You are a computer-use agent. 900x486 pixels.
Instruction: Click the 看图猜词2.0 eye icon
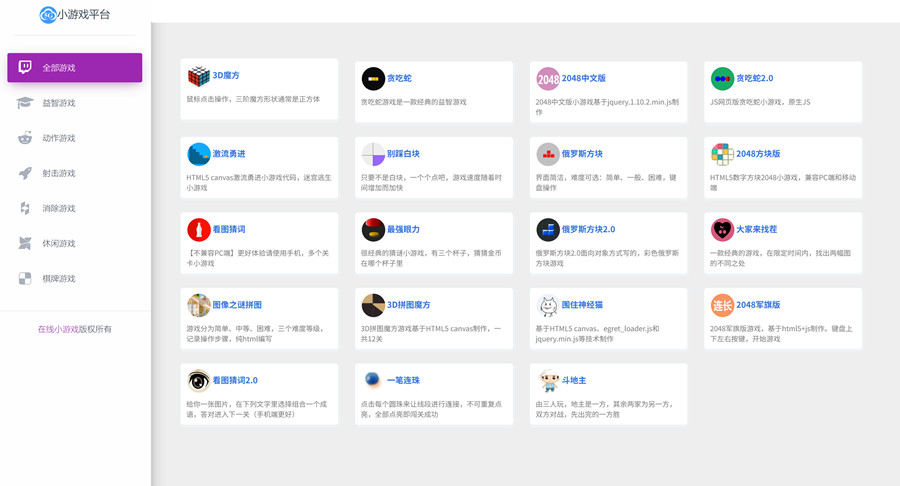point(198,380)
